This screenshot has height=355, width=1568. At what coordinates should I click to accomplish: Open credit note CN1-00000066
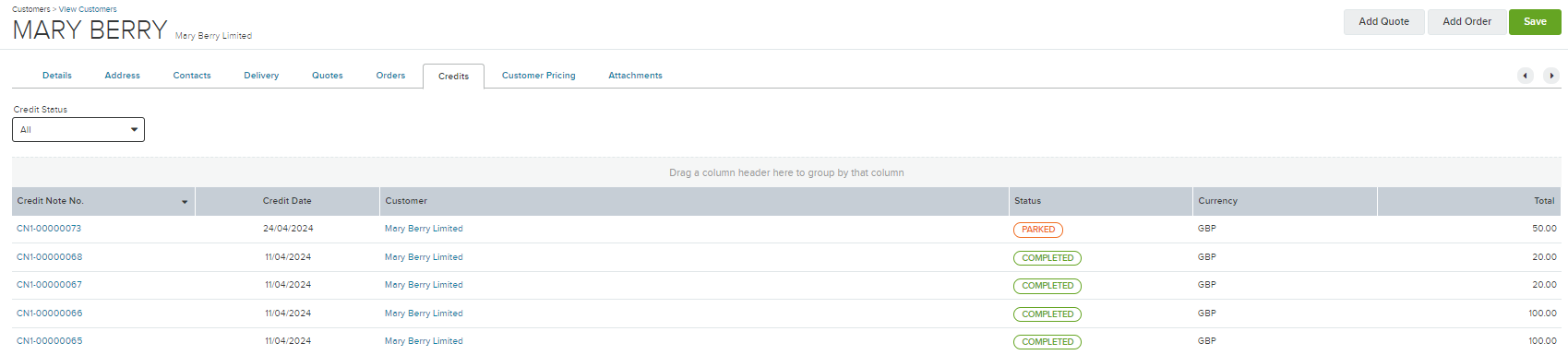49,314
